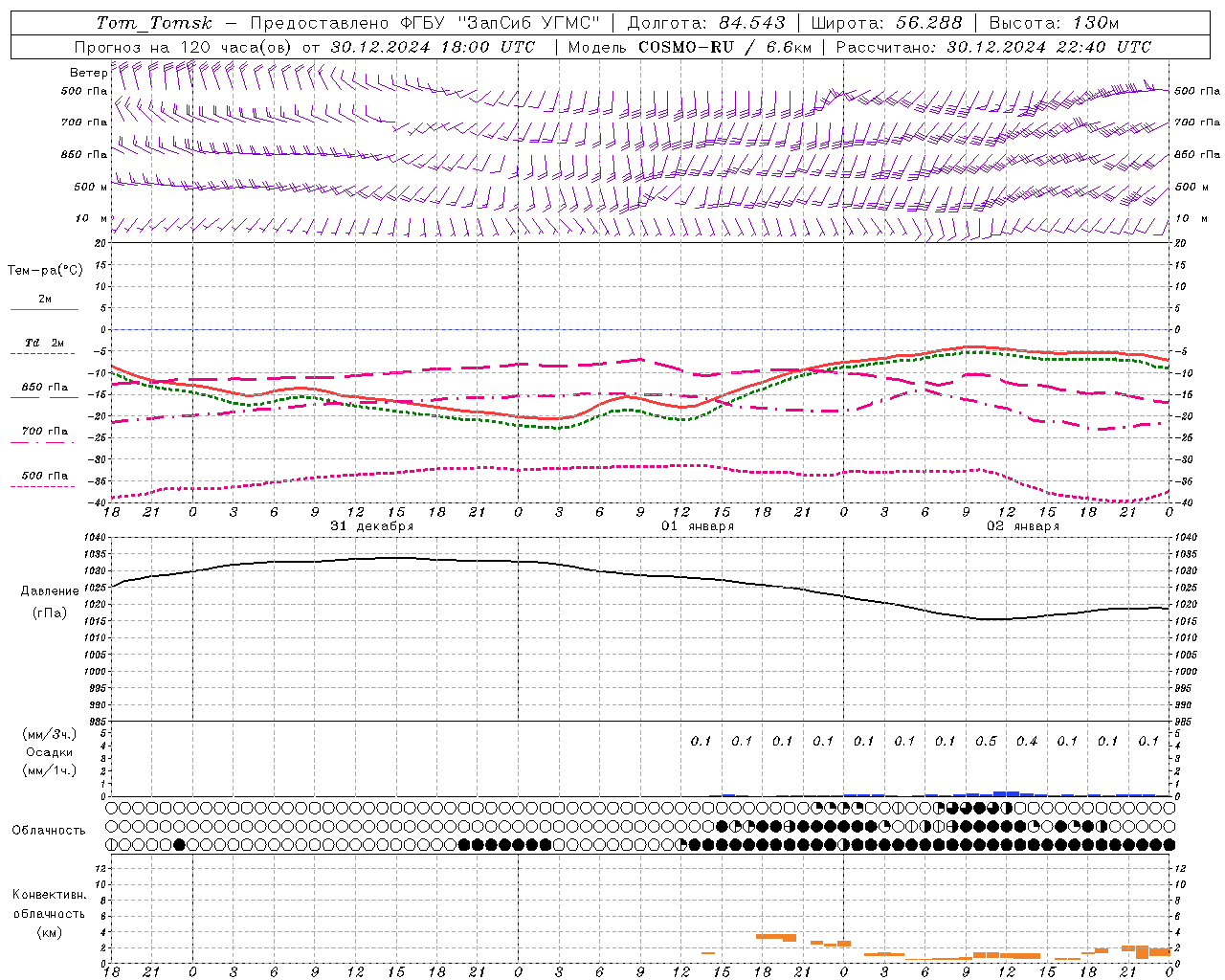1225x980 pixels.
Task: Select the Модель COSMO-RU / 6.6км text
Action: [689, 47]
